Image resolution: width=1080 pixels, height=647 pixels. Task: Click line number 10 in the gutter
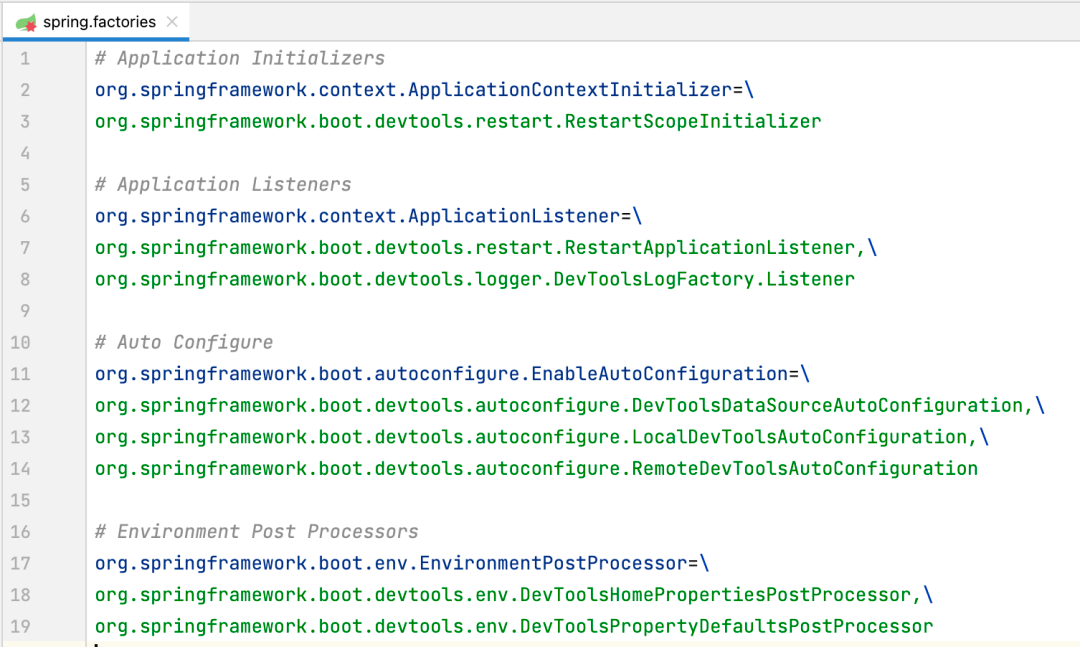coord(20,342)
